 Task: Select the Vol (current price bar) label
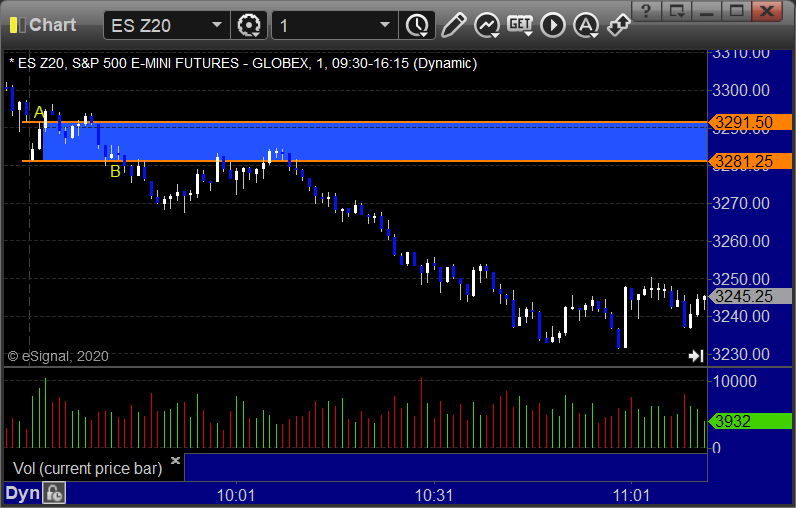[x=88, y=468]
